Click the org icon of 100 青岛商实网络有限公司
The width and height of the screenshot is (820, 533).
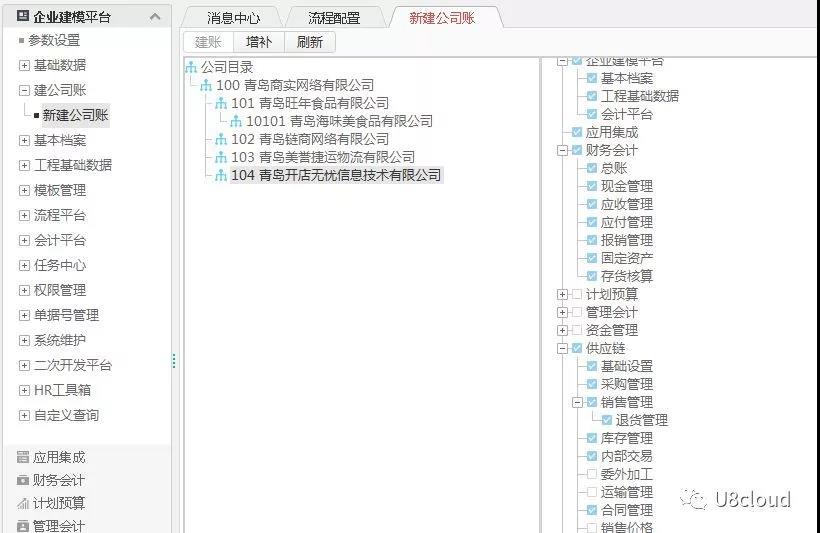point(206,85)
